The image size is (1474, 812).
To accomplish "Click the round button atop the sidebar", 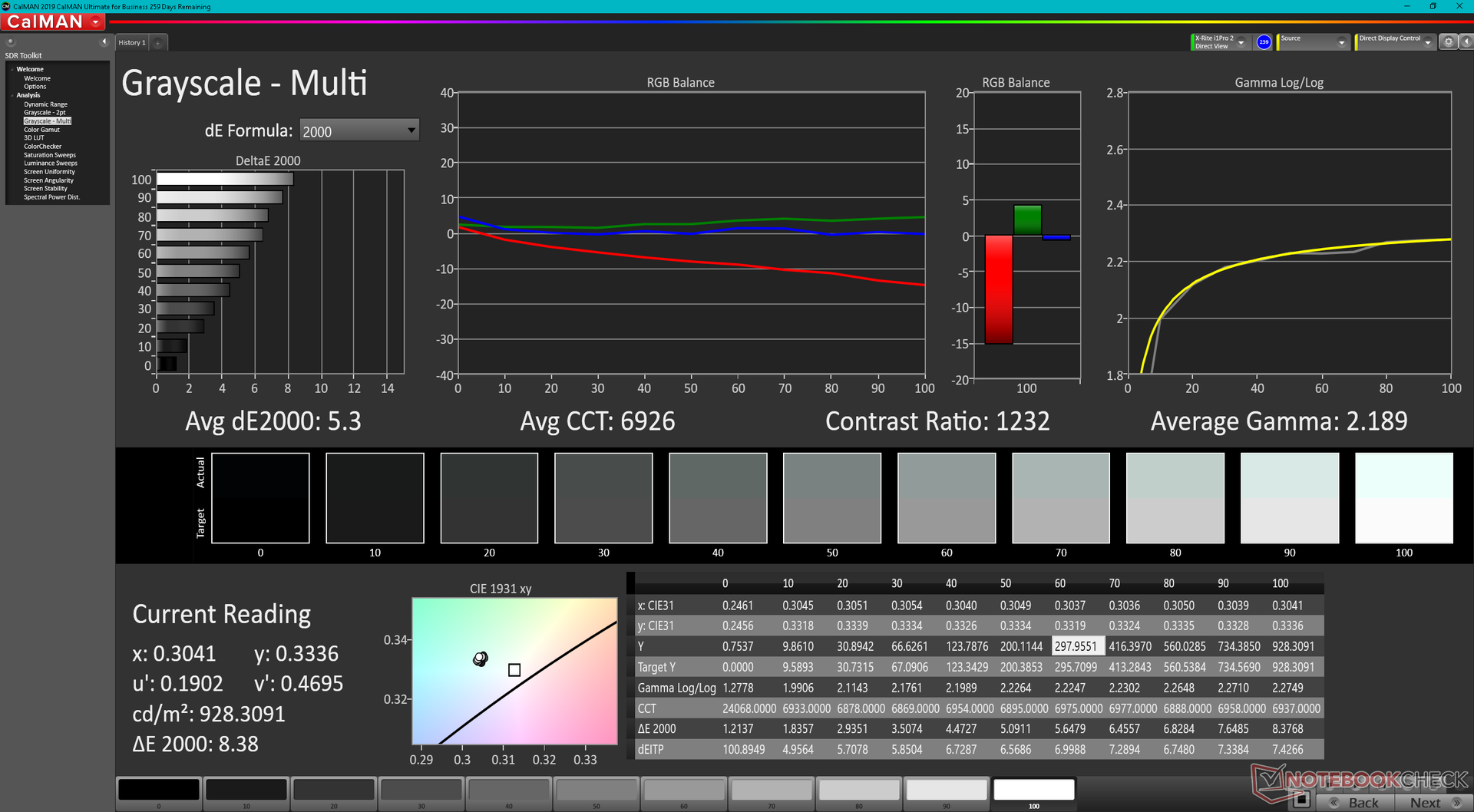I will [x=11, y=42].
